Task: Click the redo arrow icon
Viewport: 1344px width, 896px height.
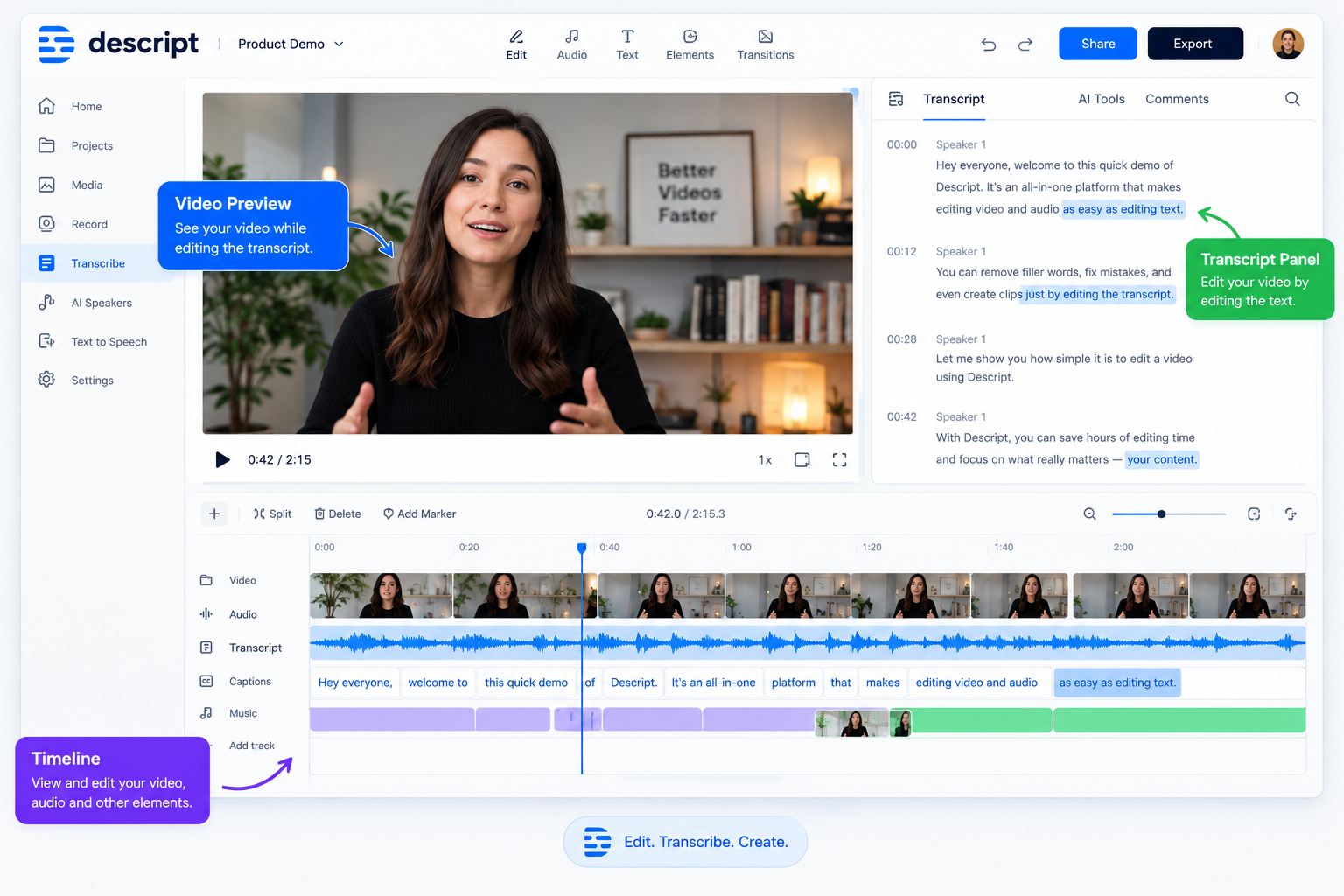Action: click(1025, 45)
